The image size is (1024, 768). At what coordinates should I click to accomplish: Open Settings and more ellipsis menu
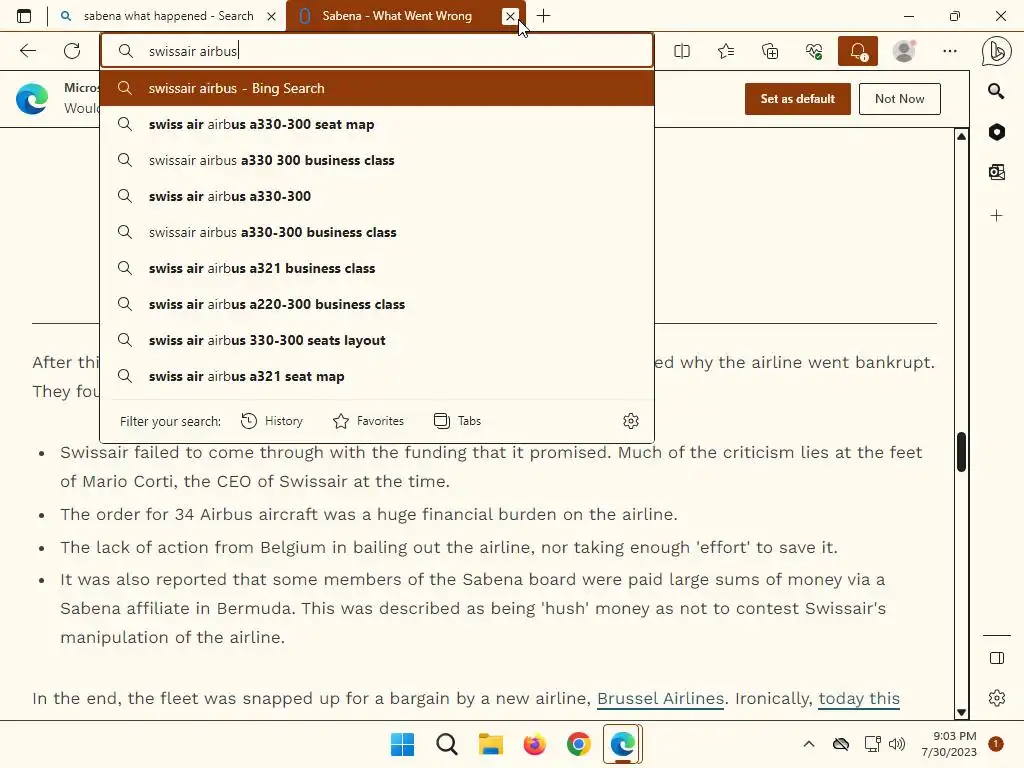(x=950, y=51)
